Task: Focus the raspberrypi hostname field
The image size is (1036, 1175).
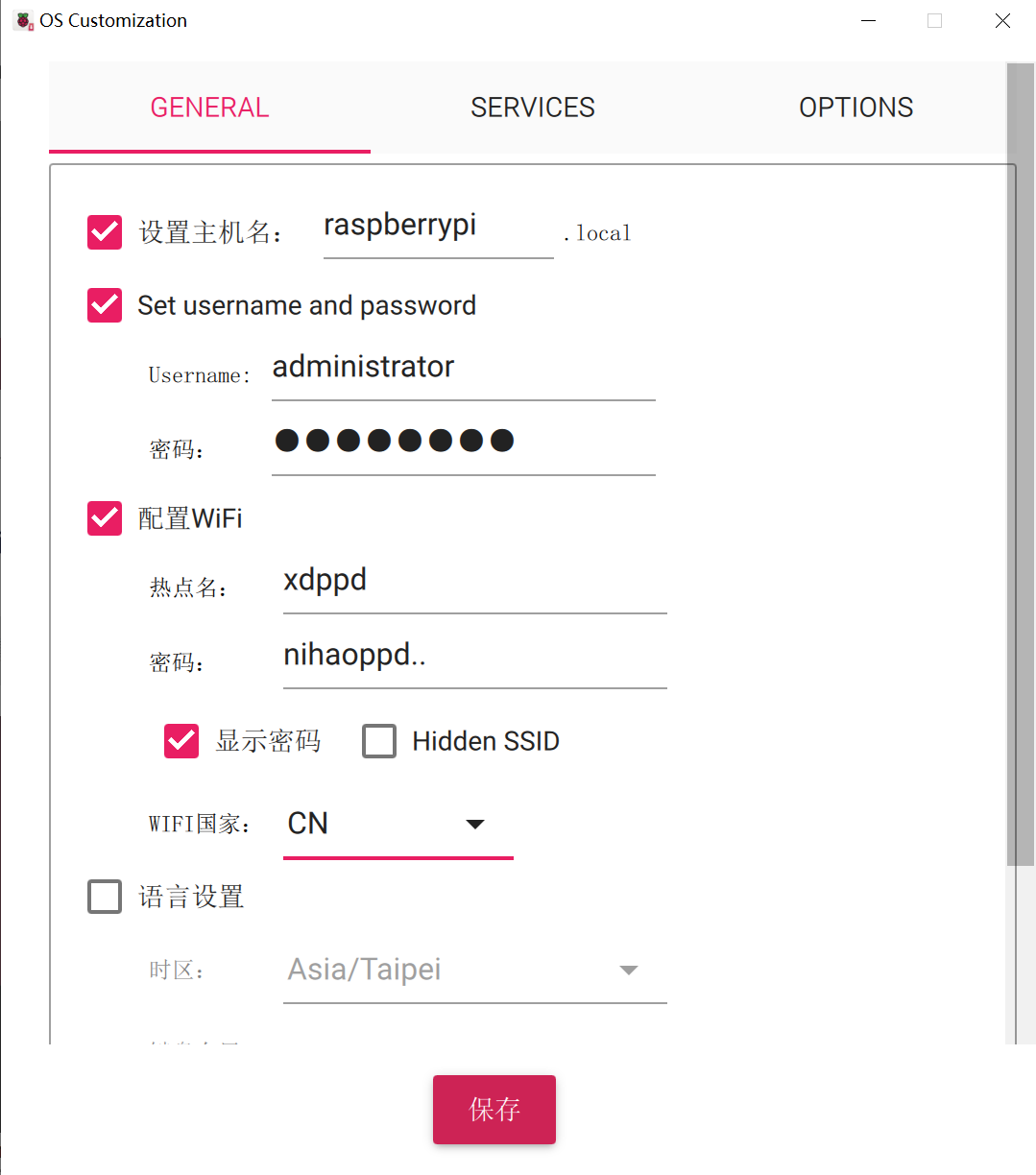Action: (x=439, y=230)
